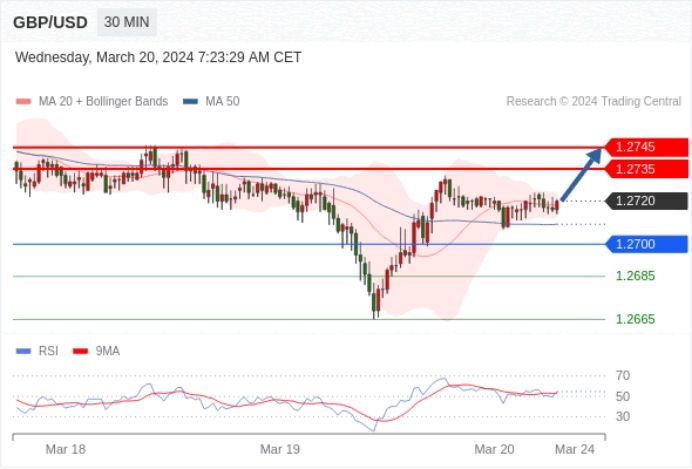Viewport: 692px width, 469px height.
Task: Select the 30 MIN timeframe badge
Action: tap(127, 22)
